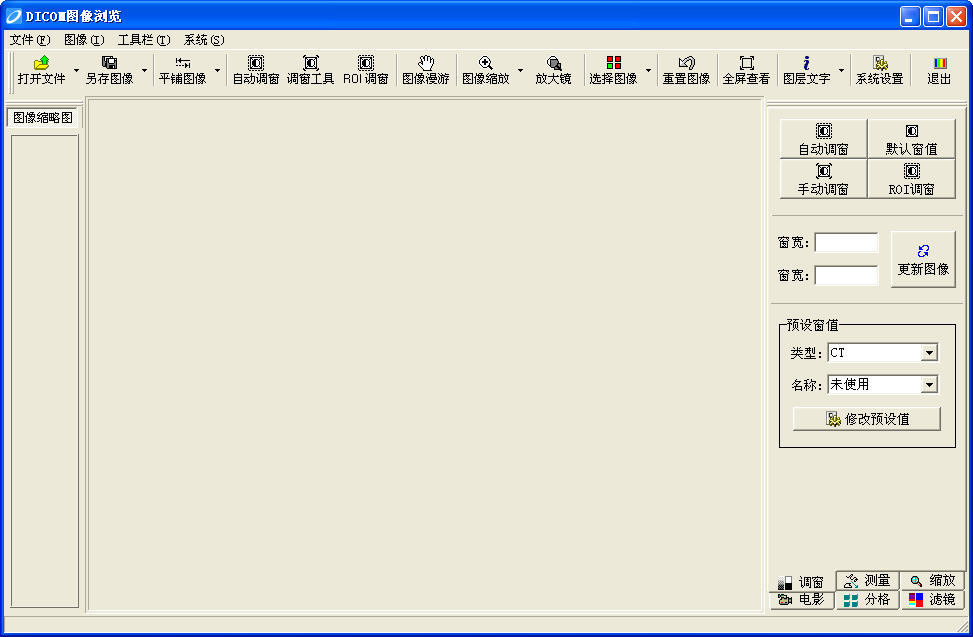Open the 类型 CT combo box
The height and width of the screenshot is (637, 973).
882,353
